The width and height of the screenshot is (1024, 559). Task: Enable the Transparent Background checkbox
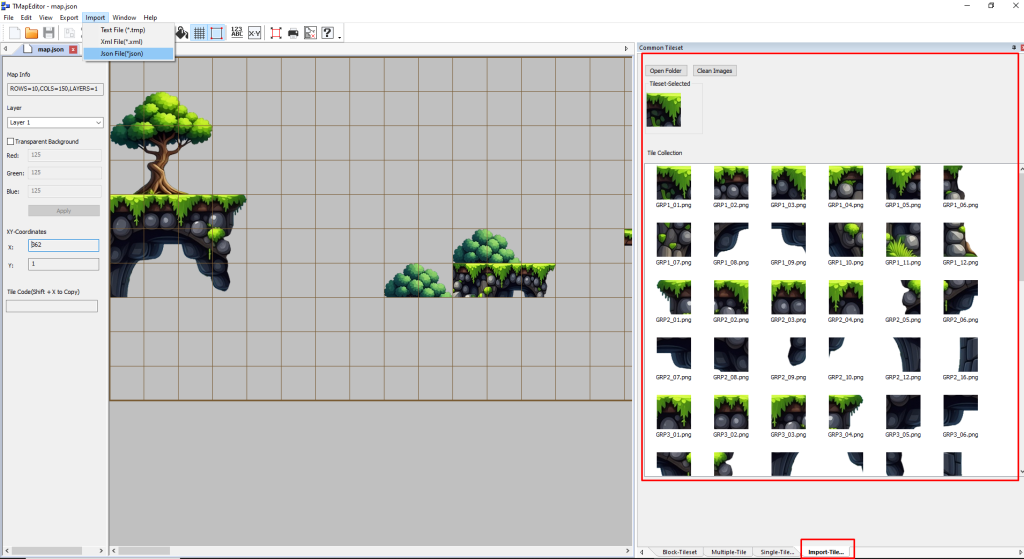coord(11,142)
